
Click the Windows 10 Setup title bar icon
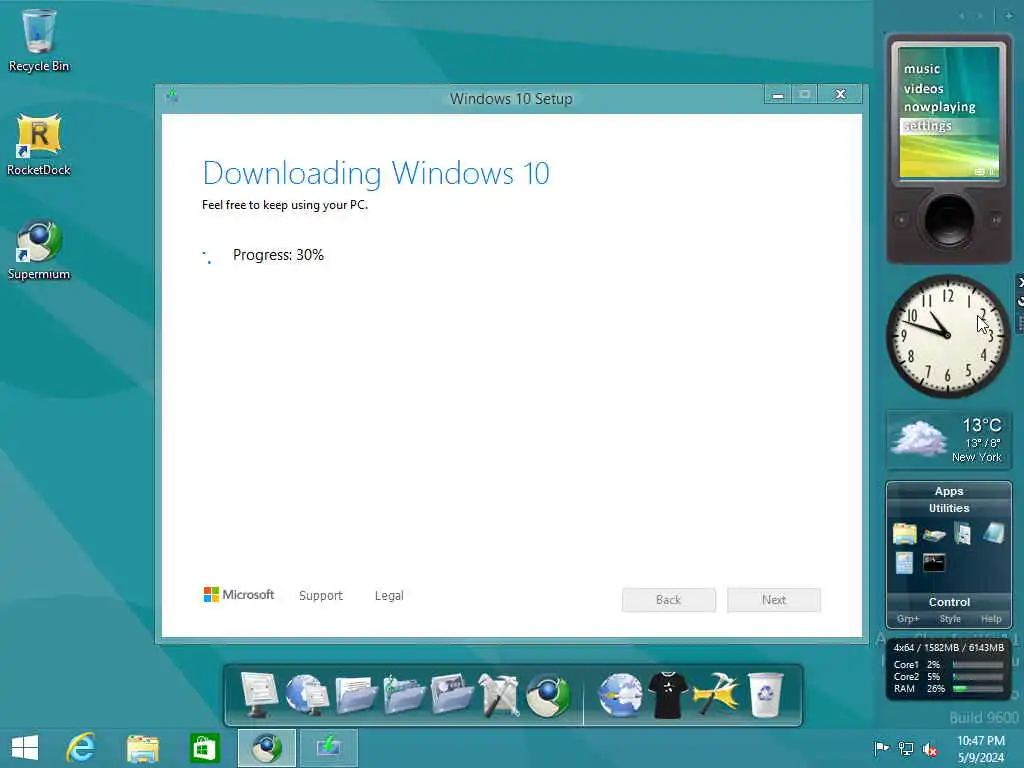coord(172,97)
